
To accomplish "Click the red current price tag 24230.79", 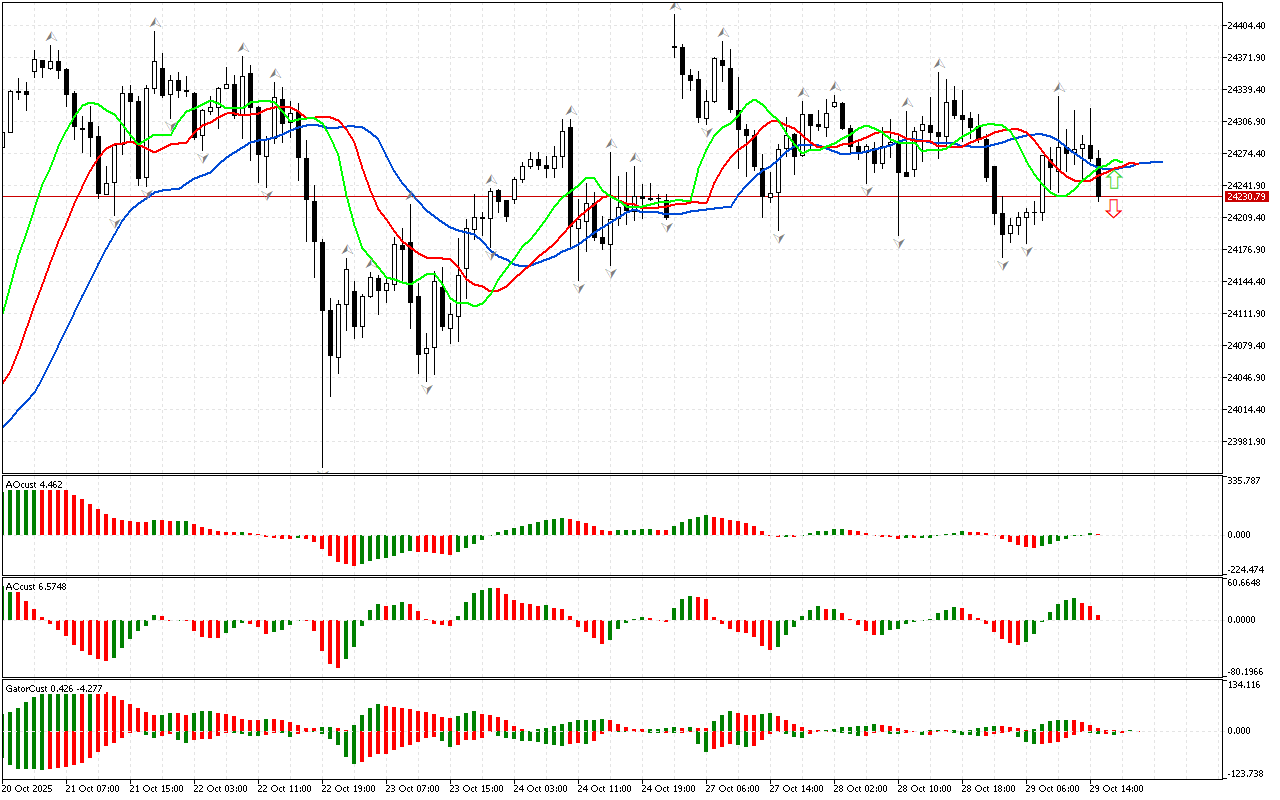I will coord(1245,197).
